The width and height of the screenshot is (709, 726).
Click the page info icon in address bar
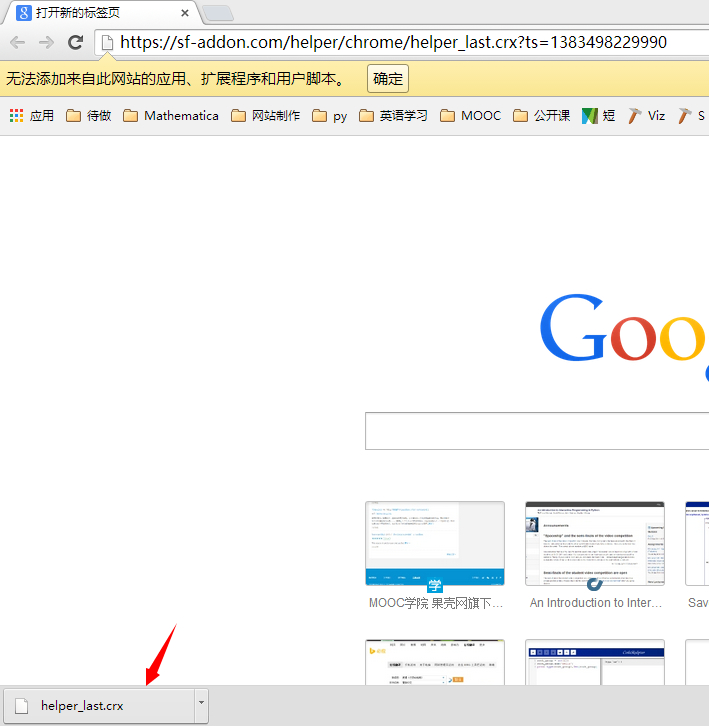(107, 43)
